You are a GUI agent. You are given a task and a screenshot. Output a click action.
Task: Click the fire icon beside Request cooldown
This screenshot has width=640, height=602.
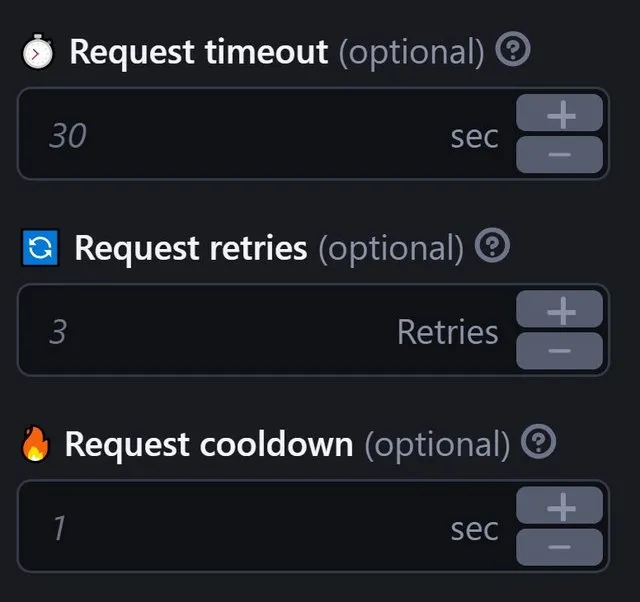point(36,444)
